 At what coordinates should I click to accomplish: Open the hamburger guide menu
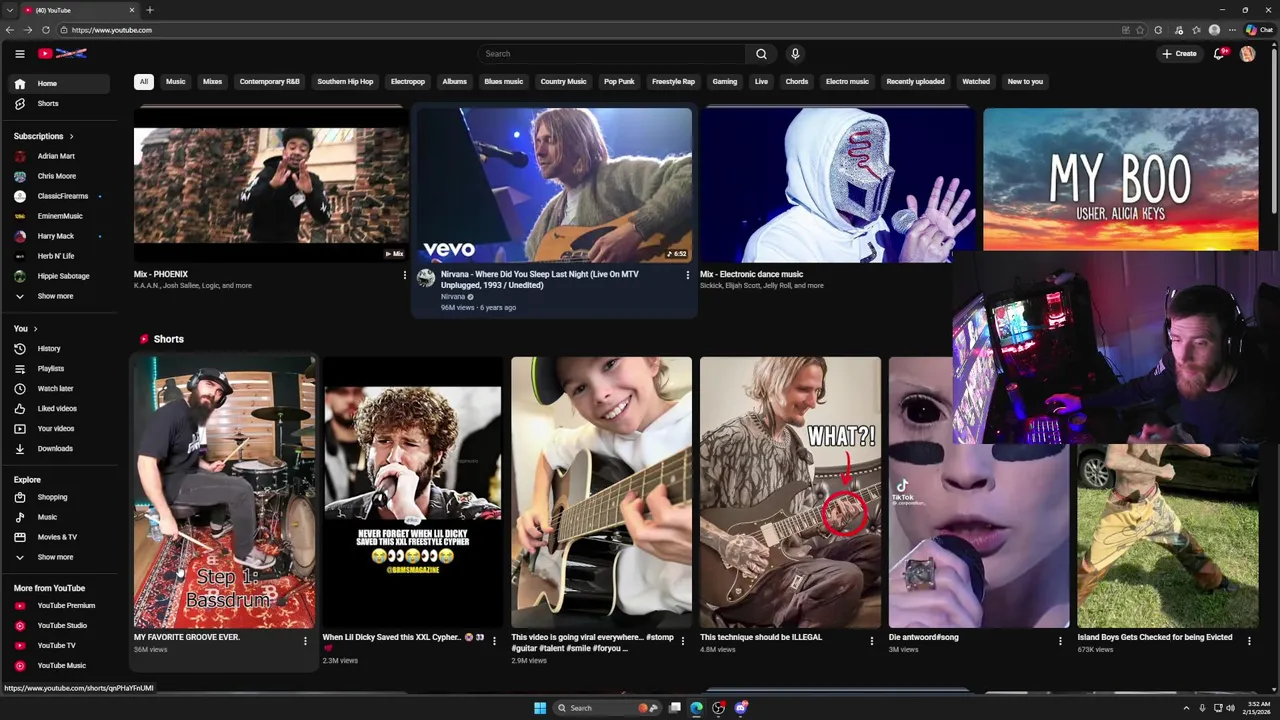[x=19, y=54]
